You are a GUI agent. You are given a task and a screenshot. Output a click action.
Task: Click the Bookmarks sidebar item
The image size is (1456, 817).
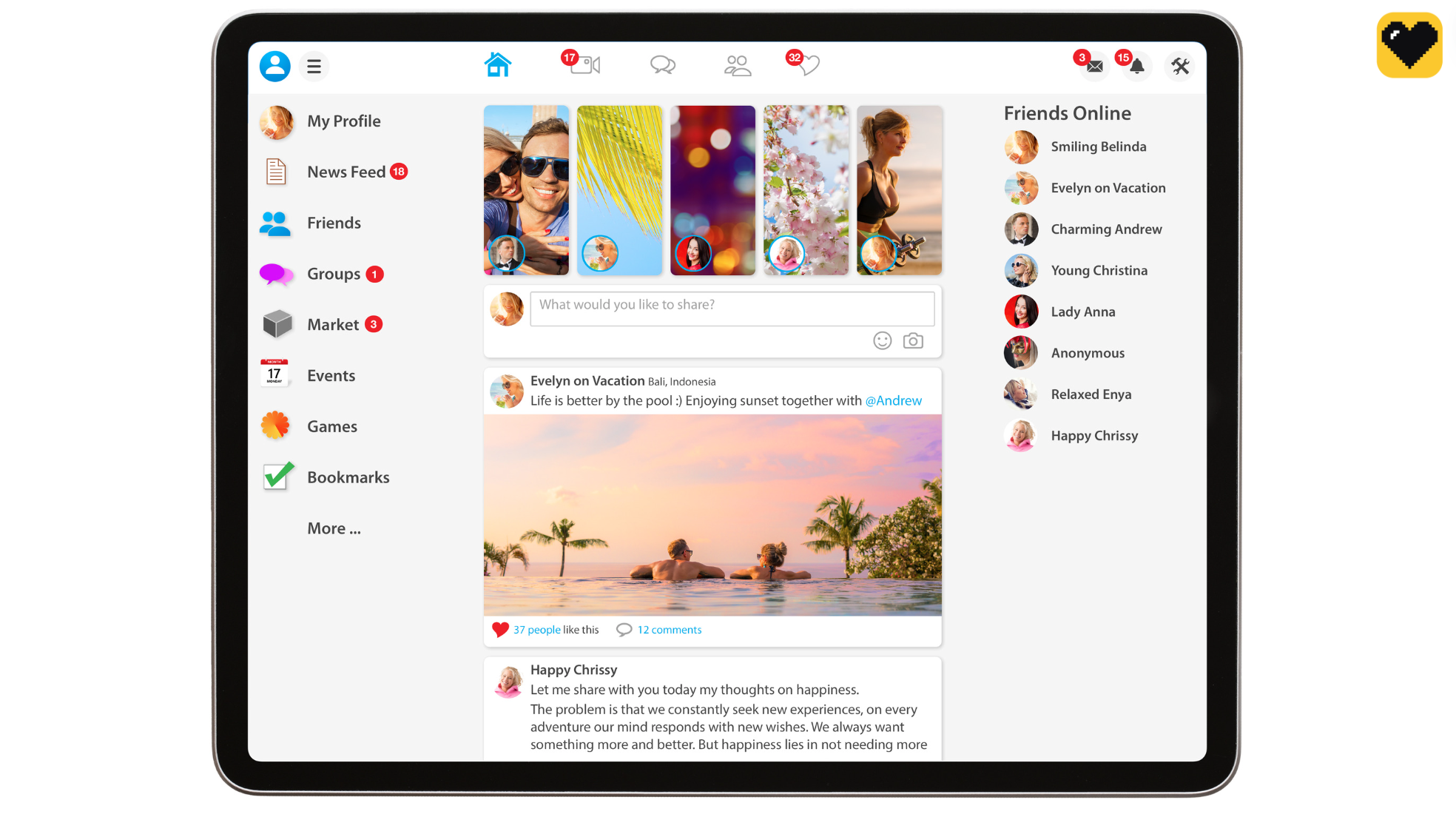[348, 477]
